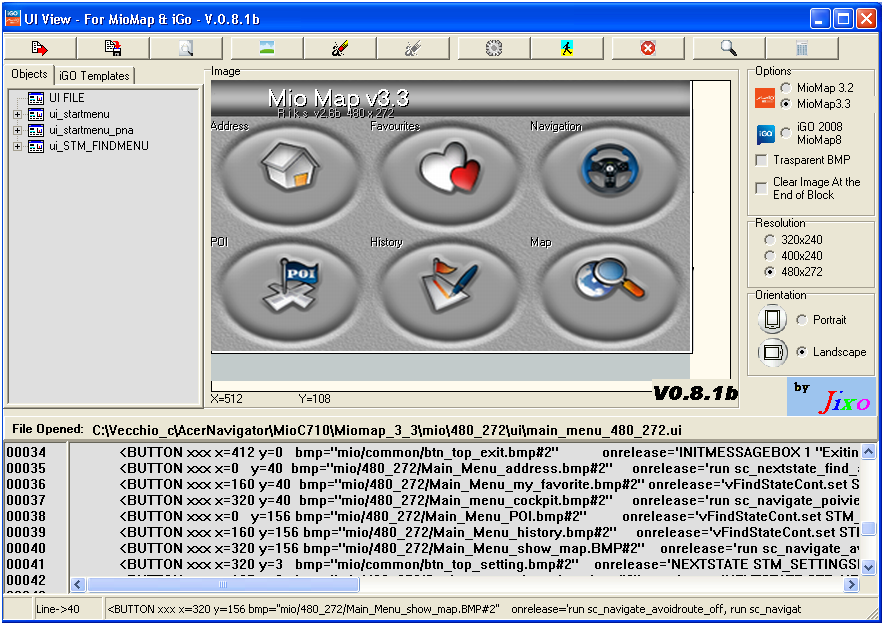
Task: Click the grayed calculator toolbar icon
Action: [801, 48]
